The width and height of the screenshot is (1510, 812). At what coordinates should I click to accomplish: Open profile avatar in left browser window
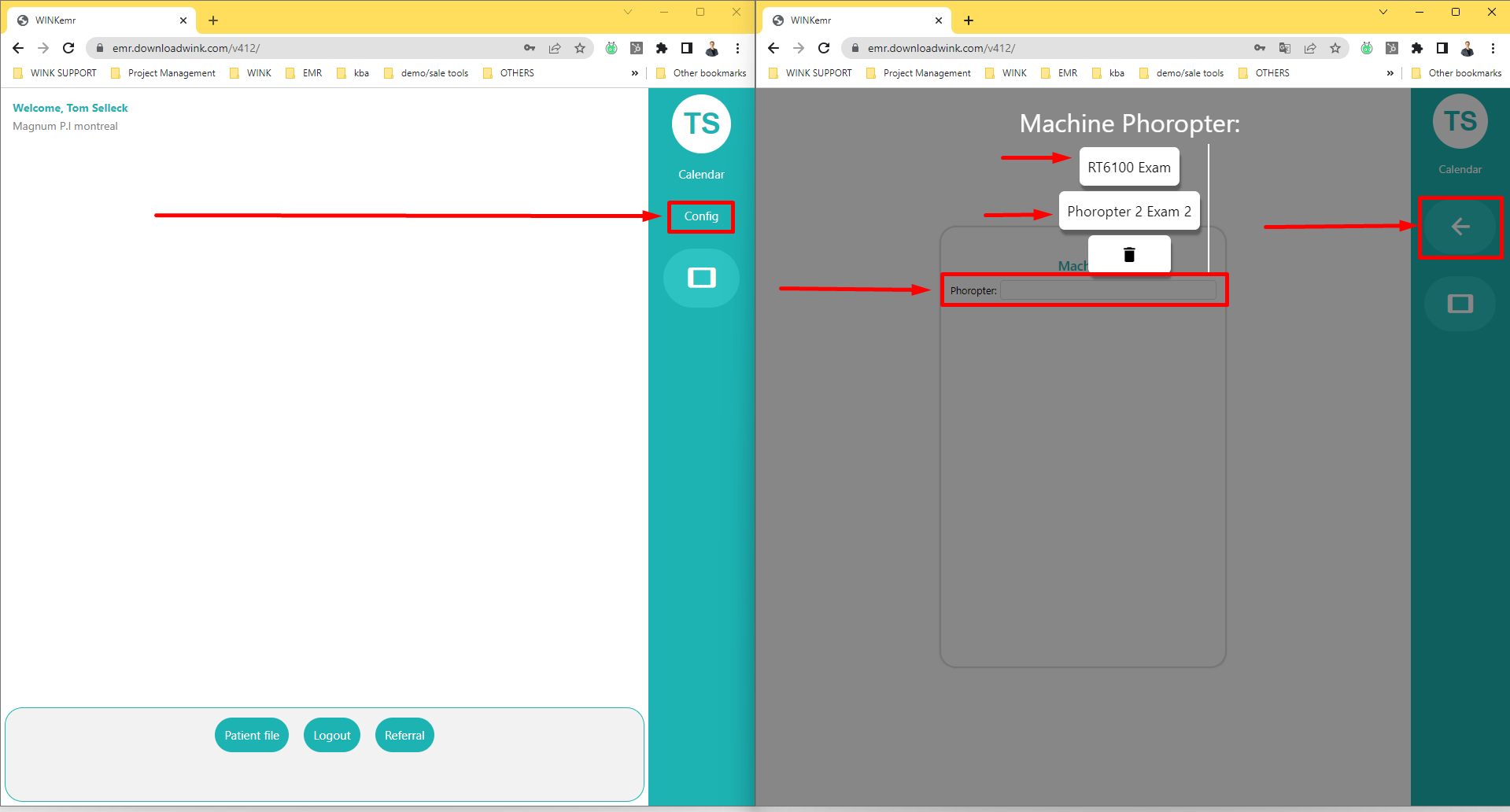[712, 48]
